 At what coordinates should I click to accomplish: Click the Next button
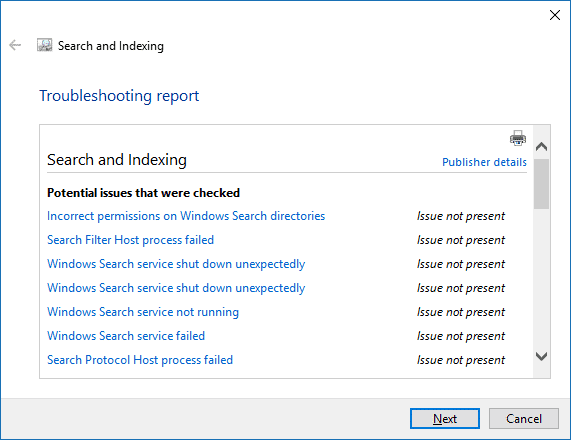point(445,419)
